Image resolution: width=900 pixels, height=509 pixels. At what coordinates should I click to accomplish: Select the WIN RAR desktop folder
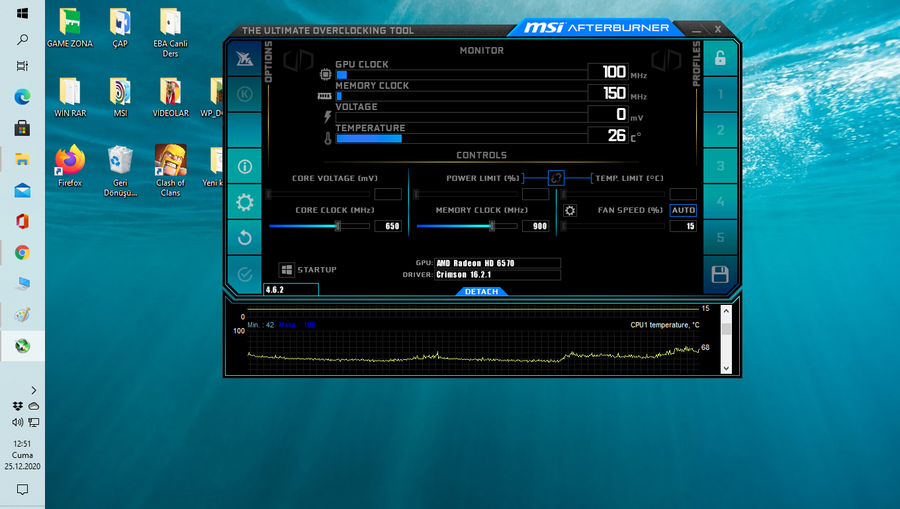(x=69, y=98)
